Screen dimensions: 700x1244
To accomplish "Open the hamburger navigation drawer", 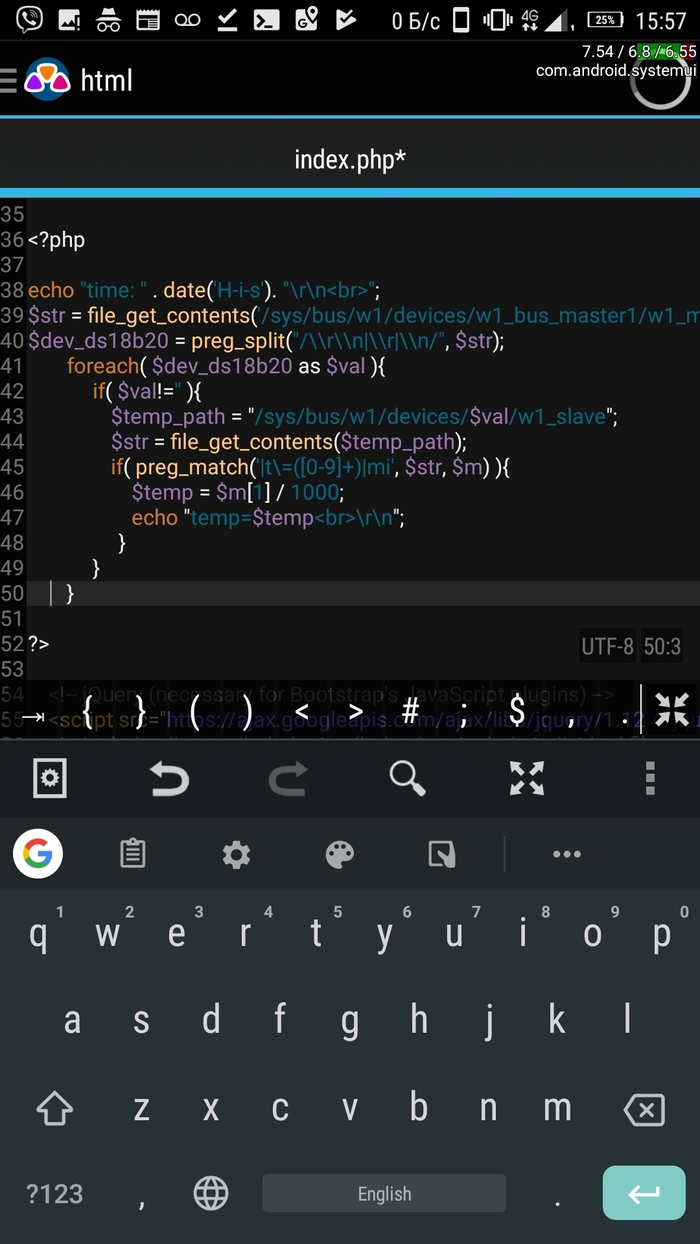I will click(x=9, y=80).
